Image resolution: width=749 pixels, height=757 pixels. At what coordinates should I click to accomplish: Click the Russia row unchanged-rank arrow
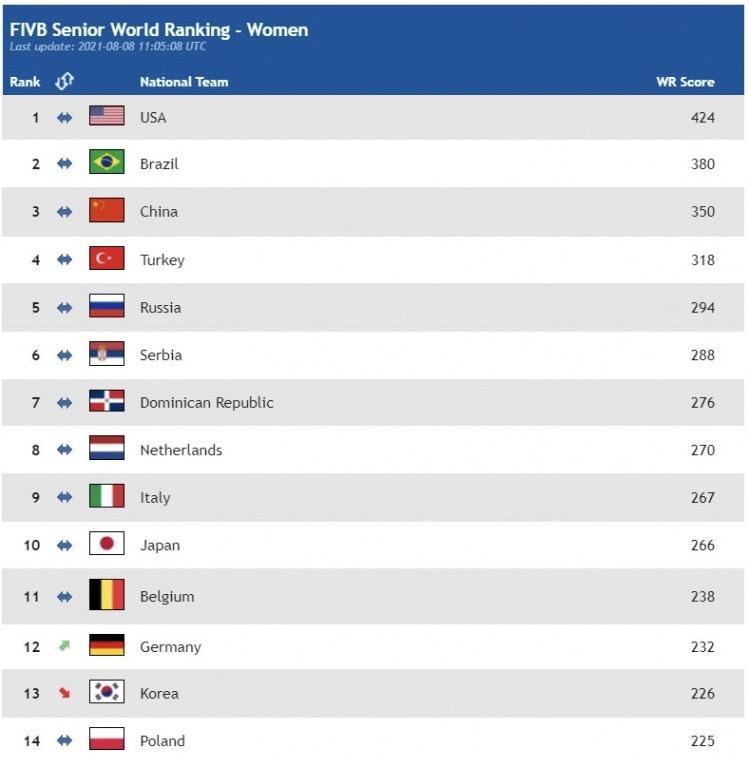point(64,308)
